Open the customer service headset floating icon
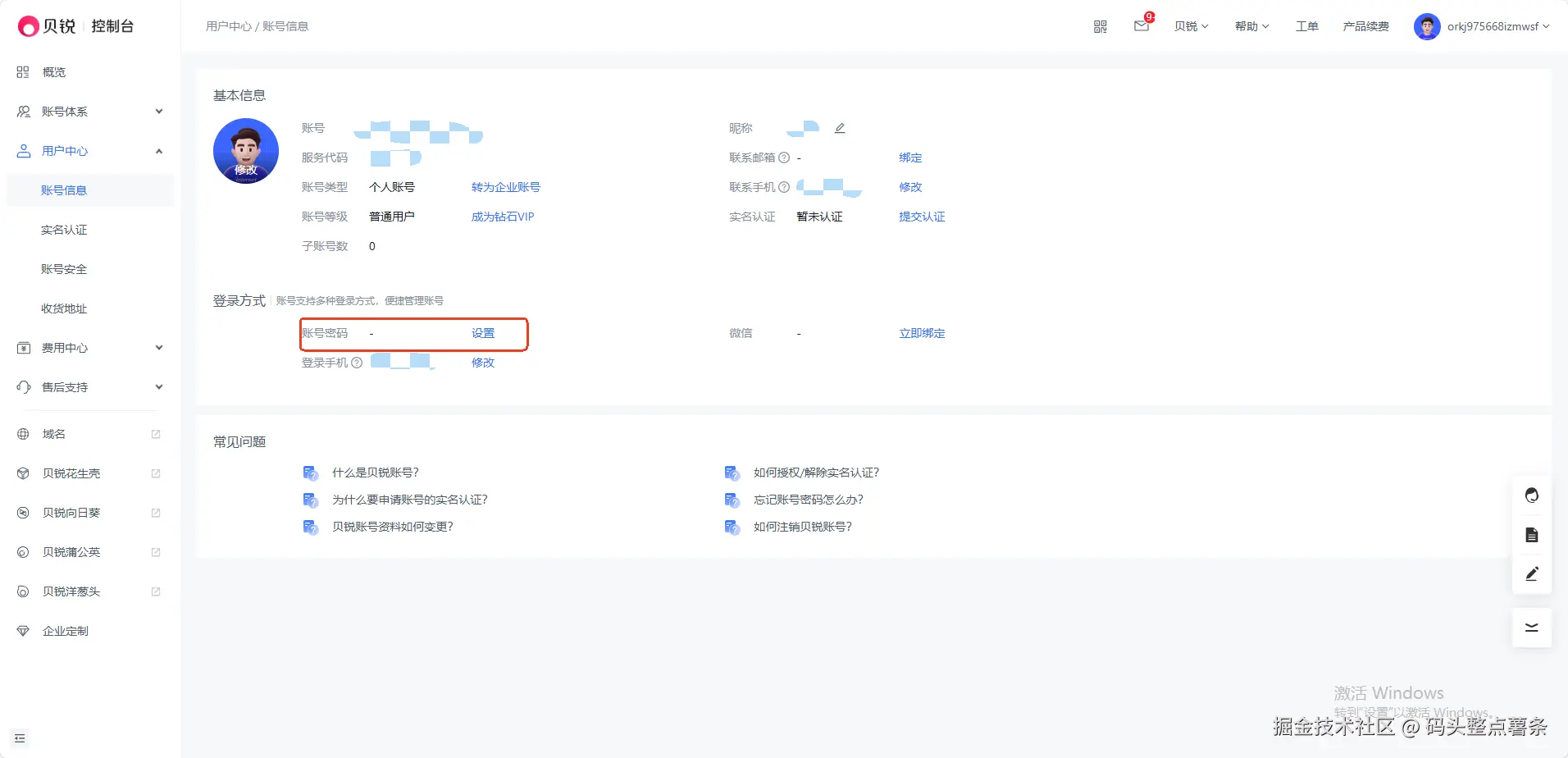 point(1532,495)
